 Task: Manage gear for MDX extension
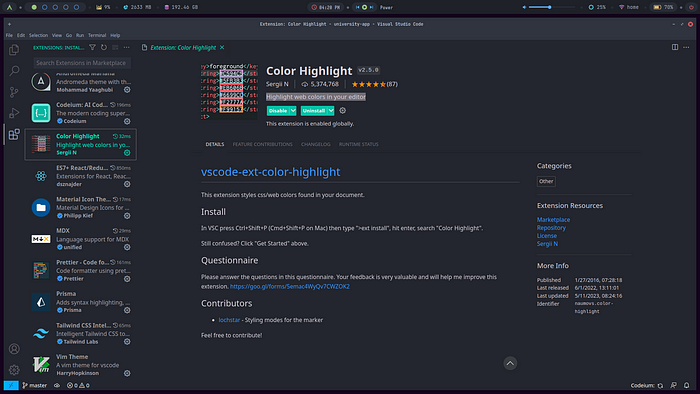[x=127, y=247]
